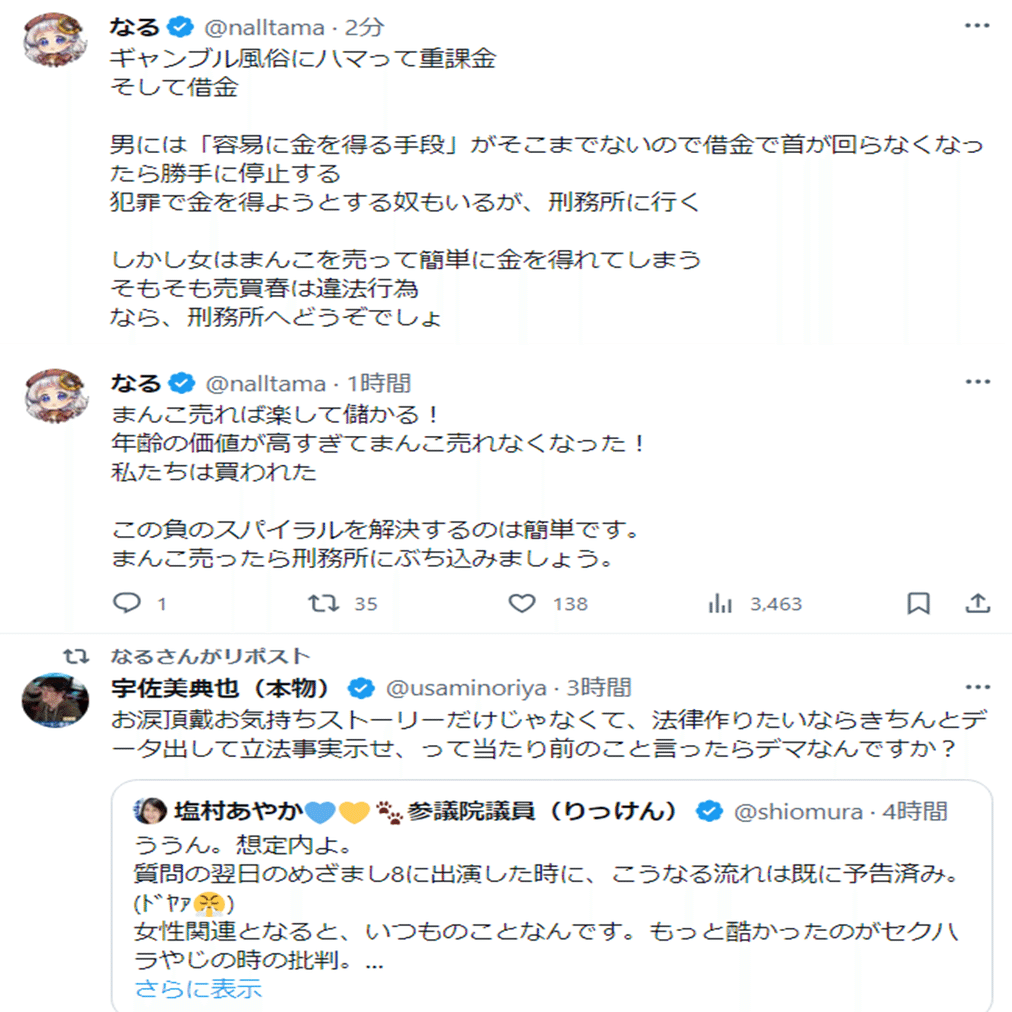The height and width of the screenshot is (1012, 1012).
Task: Like the post with 138 likes
Action: click(522, 603)
